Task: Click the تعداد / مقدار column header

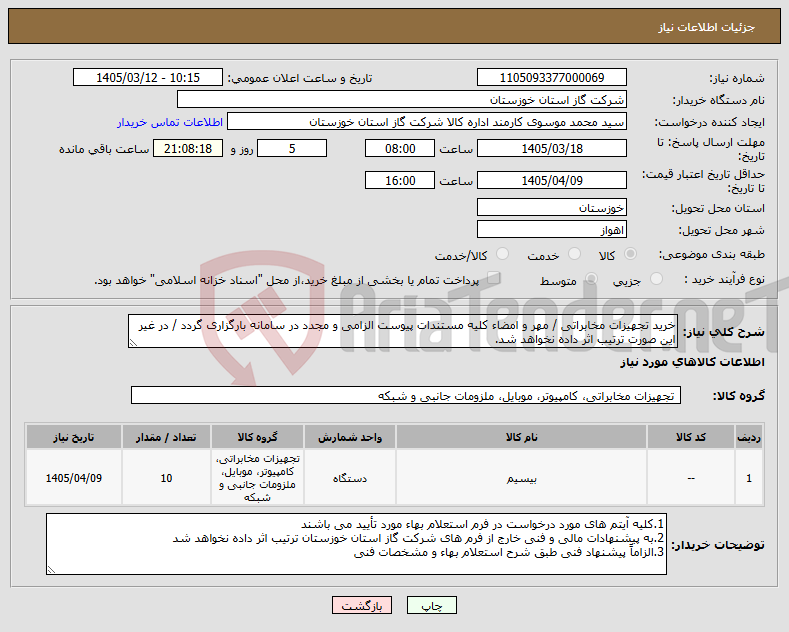Action: (x=166, y=437)
